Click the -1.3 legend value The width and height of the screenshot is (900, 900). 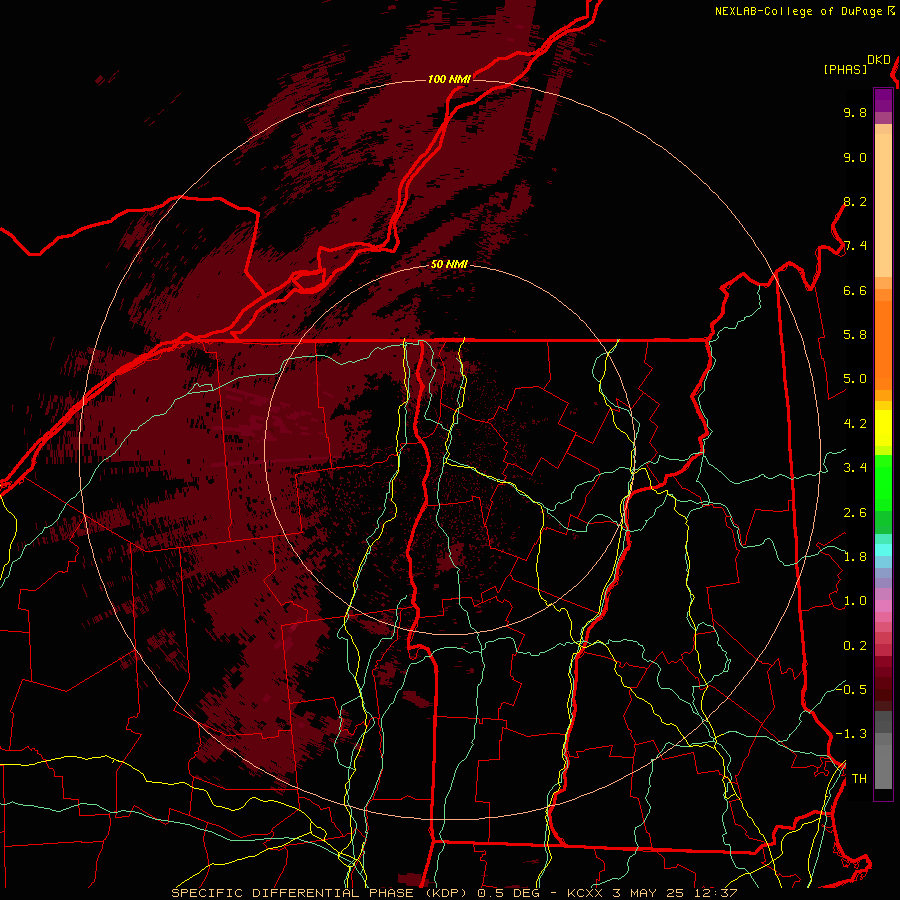[x=851, y=734]
